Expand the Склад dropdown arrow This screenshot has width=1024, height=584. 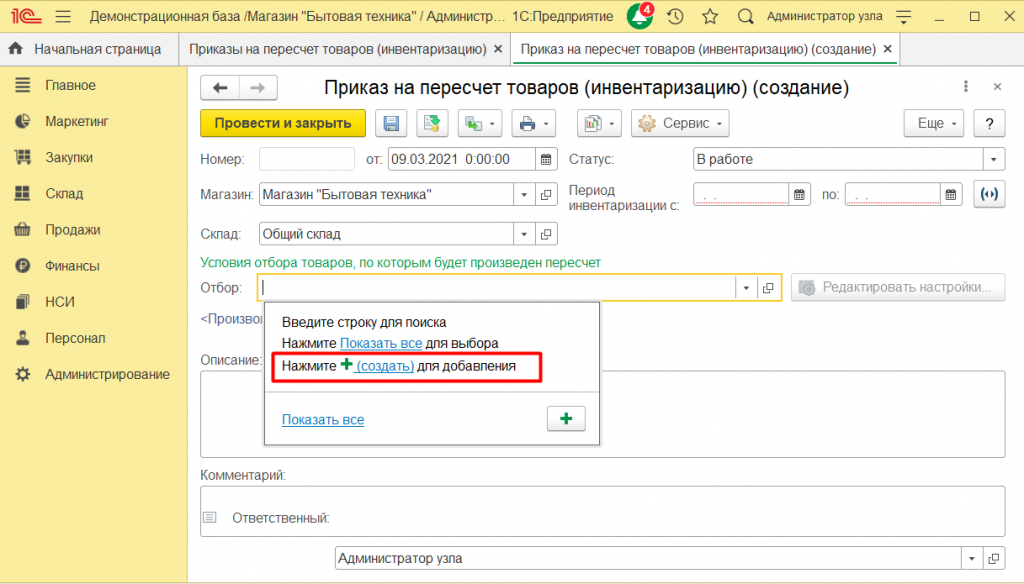point(524,234)
